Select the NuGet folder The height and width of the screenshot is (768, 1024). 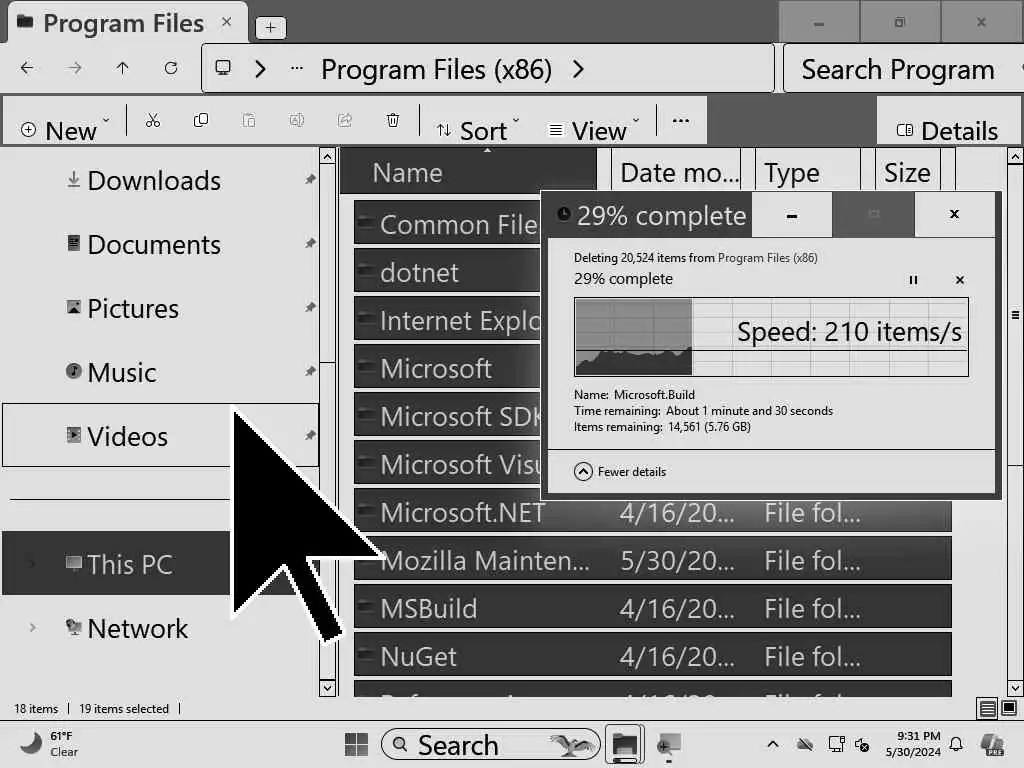pos(652,656)
